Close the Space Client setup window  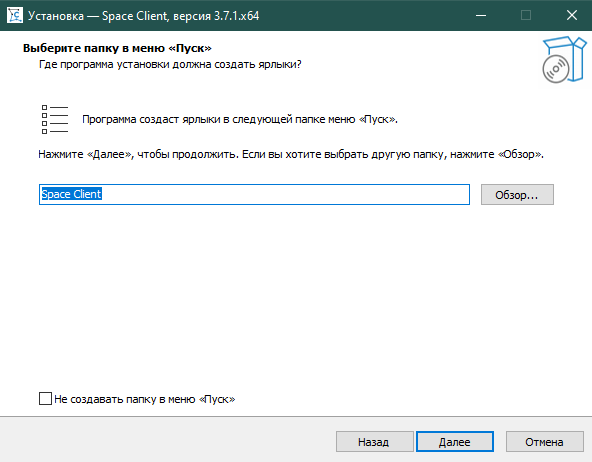click(x=572, y=15)
